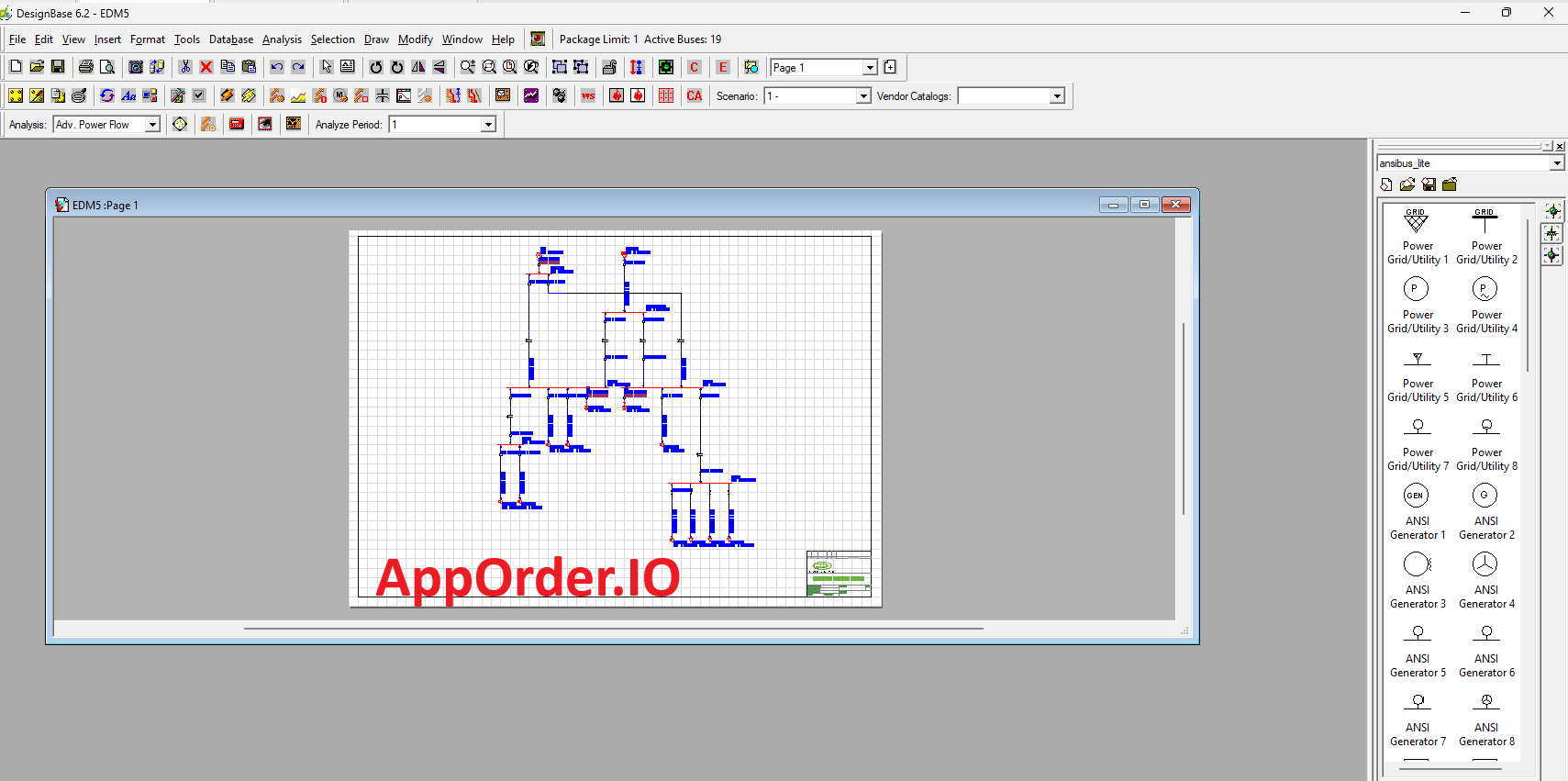1568x781 pixels.
Task: Click the zoom in magnifier icon
Action: [x=468, y=67]
